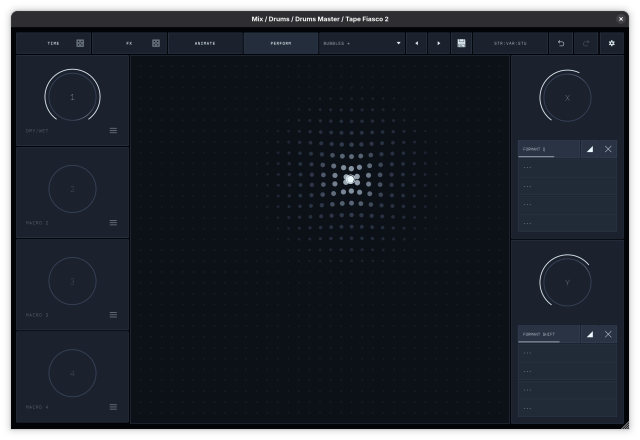
Task: Click the save preset floppy icon
Action: 461,43
